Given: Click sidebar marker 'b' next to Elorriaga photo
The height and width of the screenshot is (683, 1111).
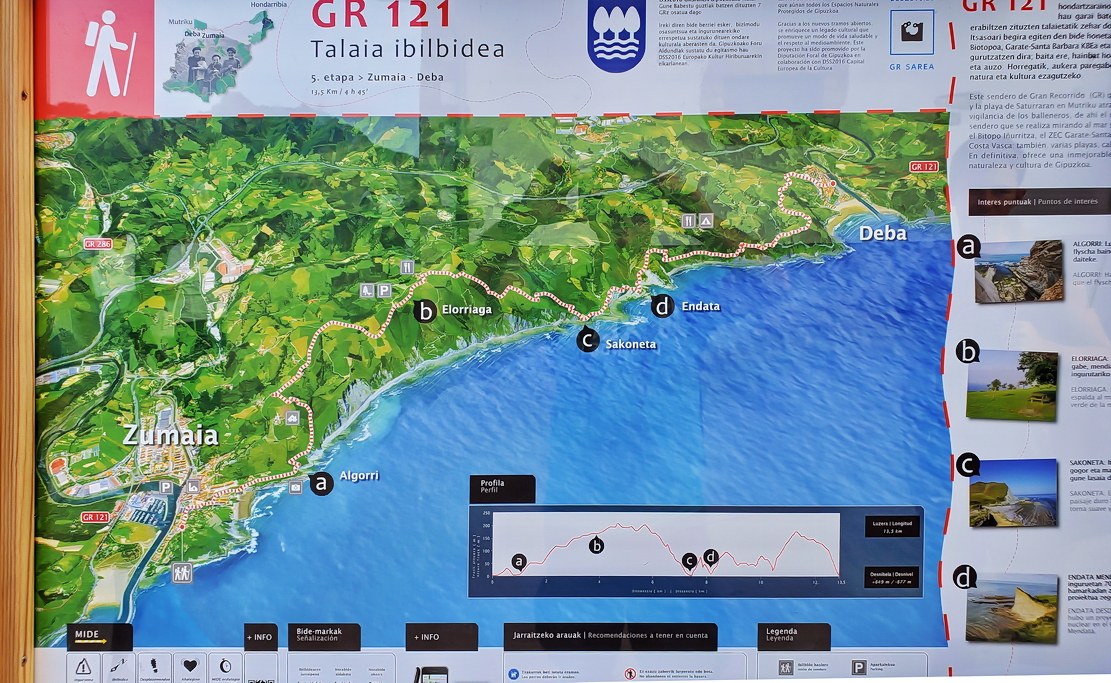Looking at the screenshot, I should 968,352.
